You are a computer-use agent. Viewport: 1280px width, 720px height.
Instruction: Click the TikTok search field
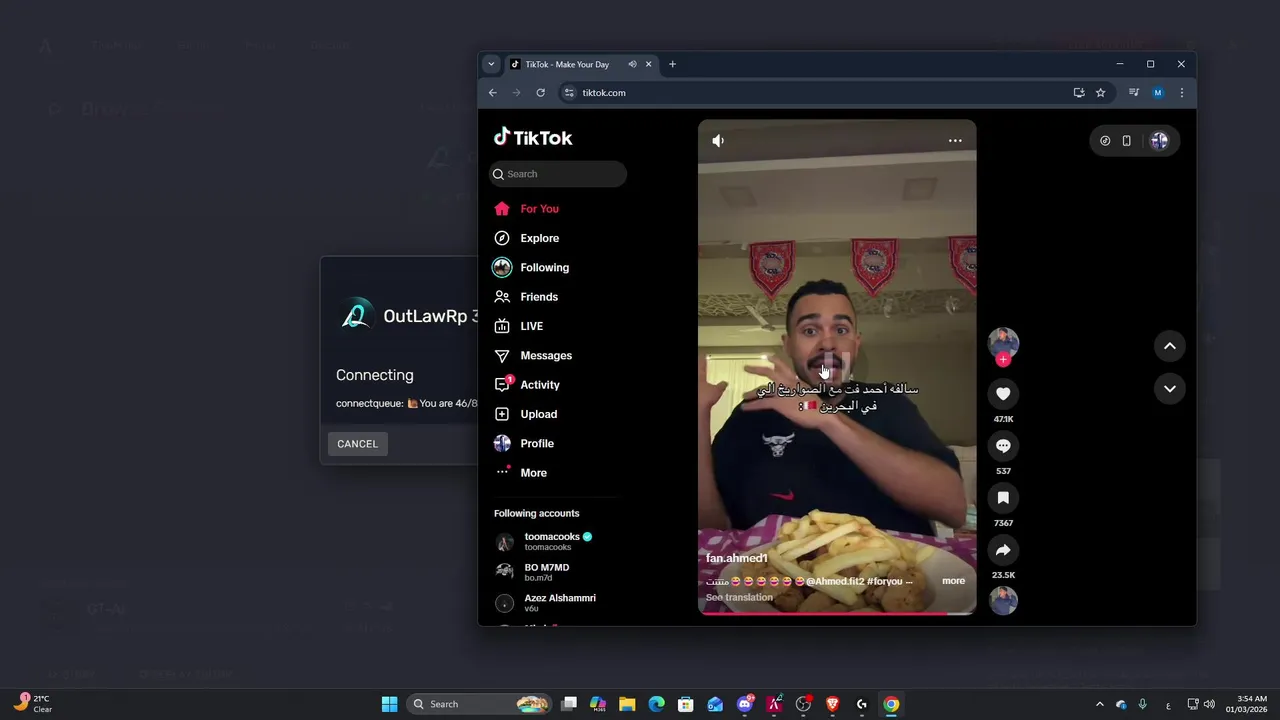(x=558, y=174)
